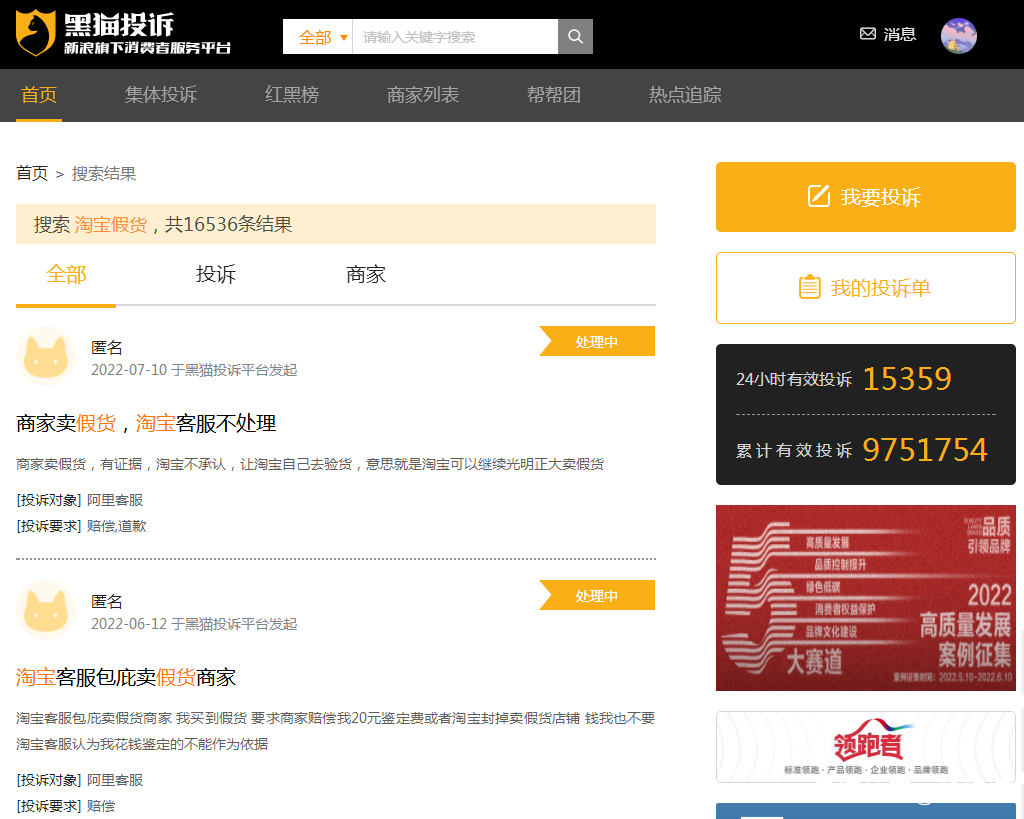This screenshot has width=1024, height=819.
Task: Click the pencil icon in 我要投诉
Action: pos(818,196)
